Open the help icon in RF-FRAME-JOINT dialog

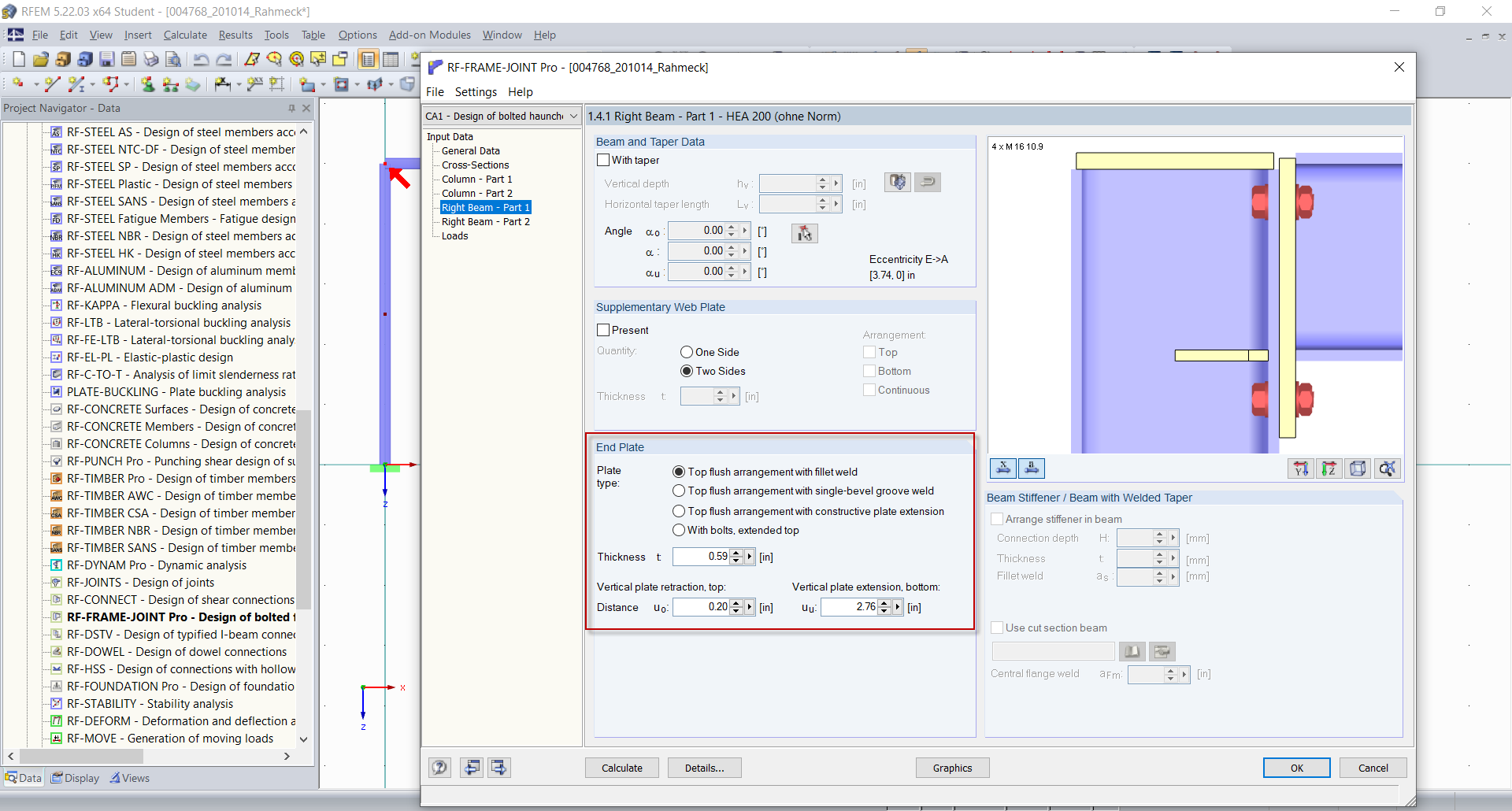pyautogui.click(x=439, y=768)
